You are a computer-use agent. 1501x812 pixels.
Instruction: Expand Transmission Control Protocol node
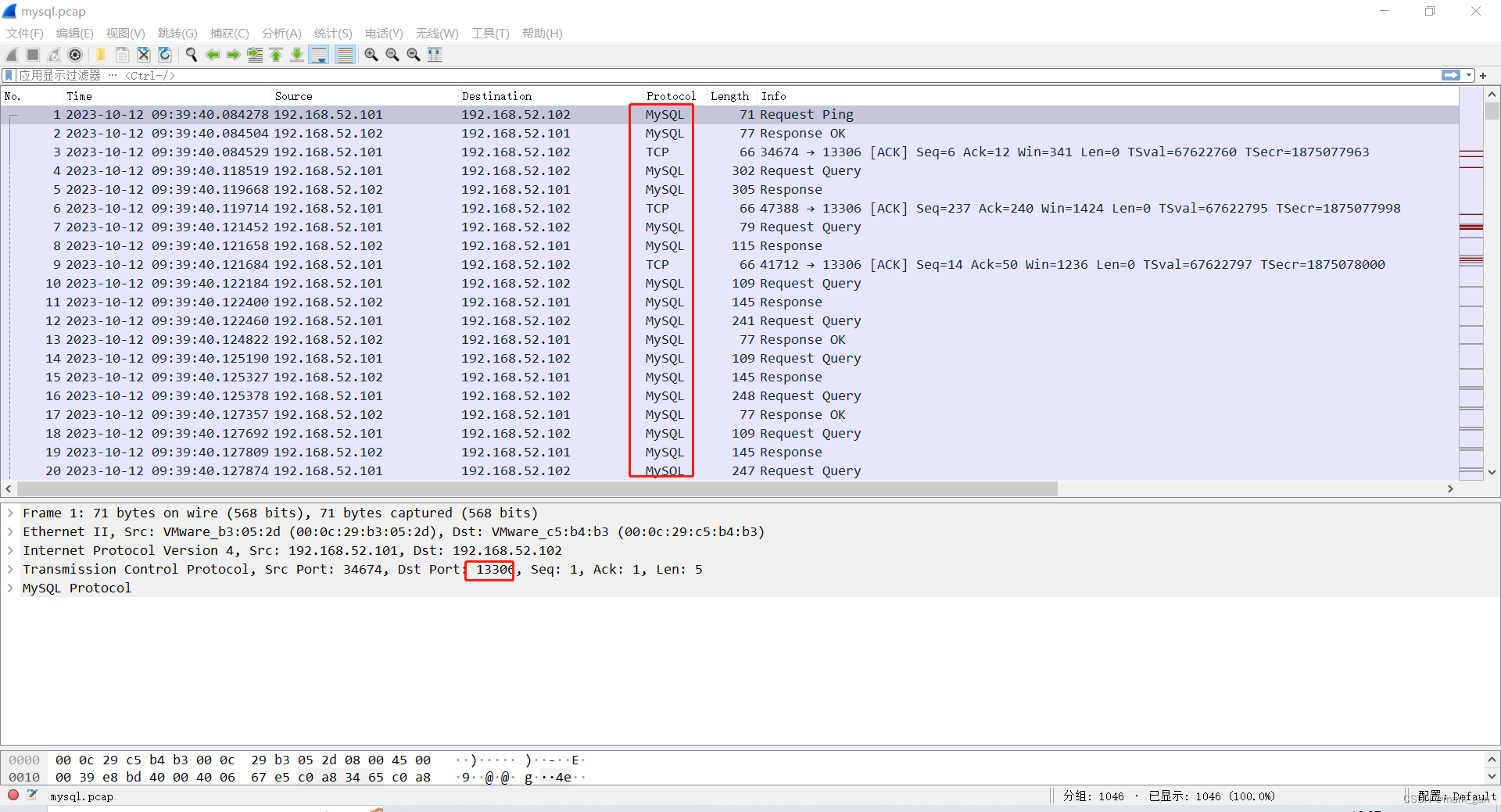click(10, 570)
